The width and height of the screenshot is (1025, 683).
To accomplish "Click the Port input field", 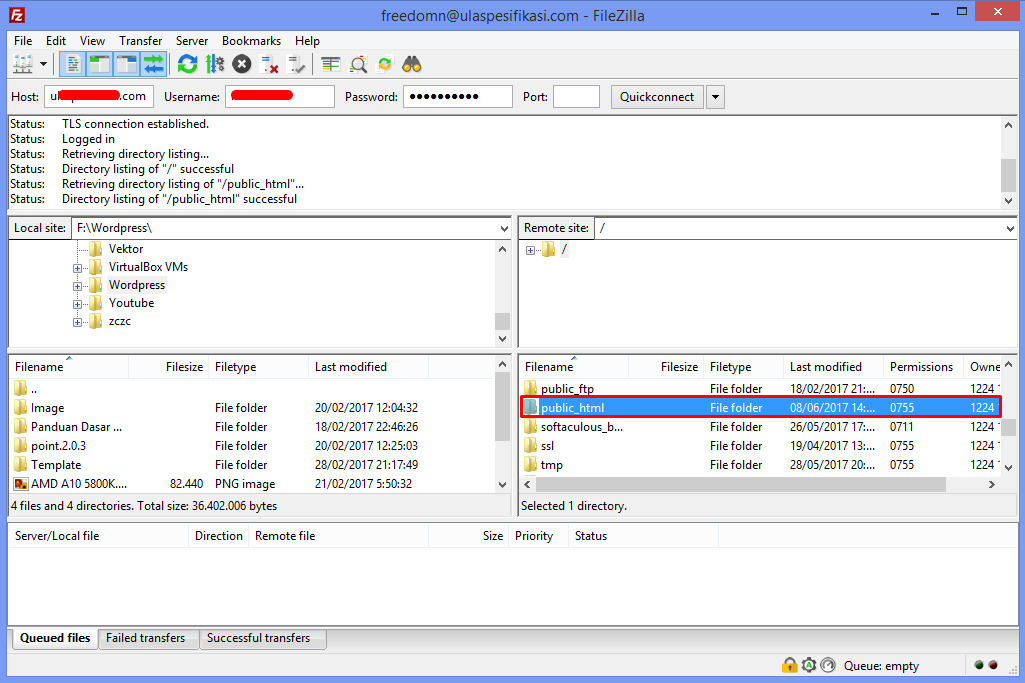I will click(576, 97).
